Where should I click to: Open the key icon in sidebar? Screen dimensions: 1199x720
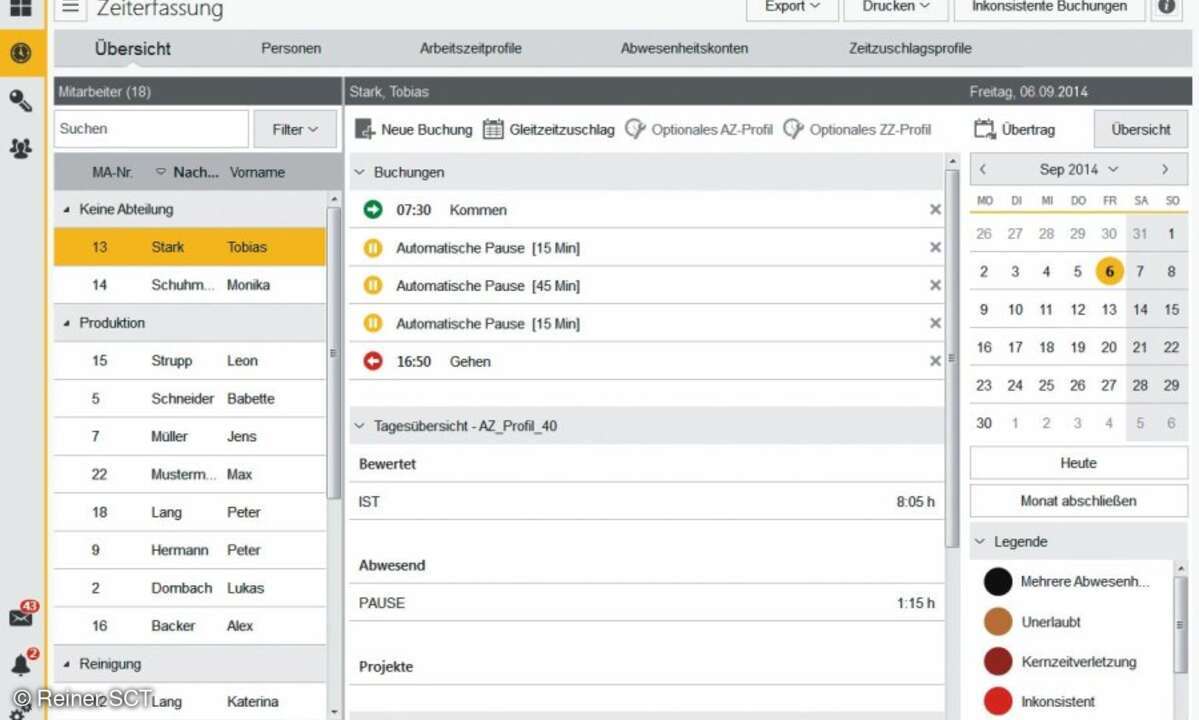(21, 100)
